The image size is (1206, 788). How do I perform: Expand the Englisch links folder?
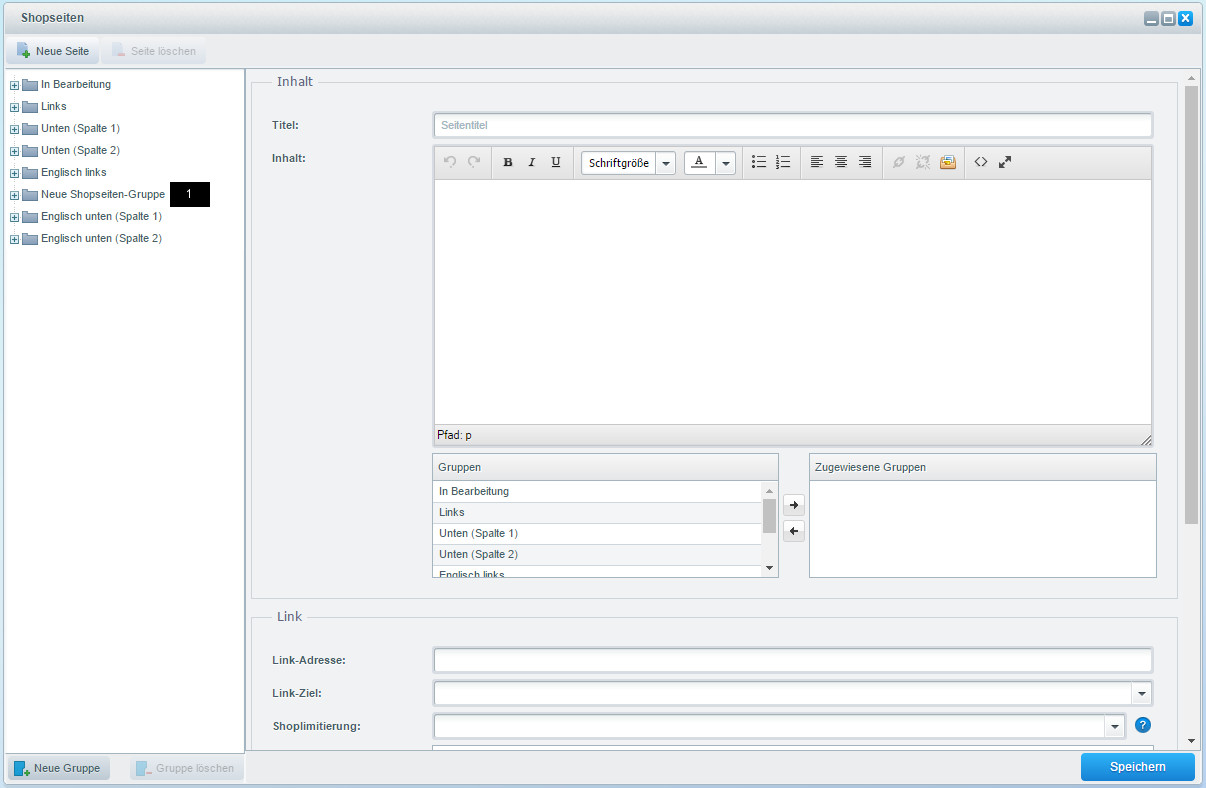(14, 173)
